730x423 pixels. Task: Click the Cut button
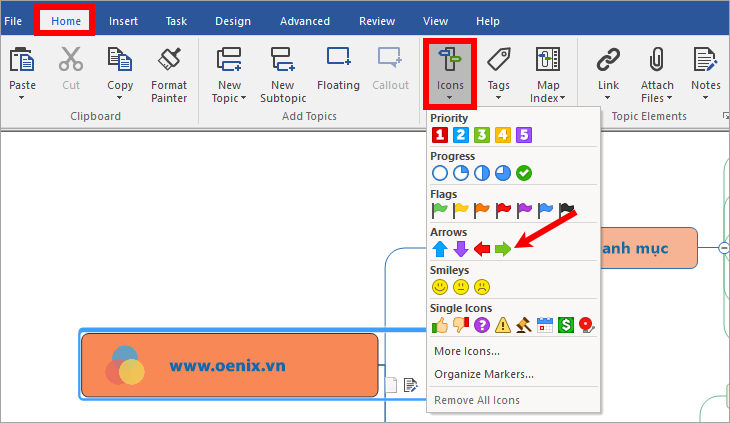(71, 69)
